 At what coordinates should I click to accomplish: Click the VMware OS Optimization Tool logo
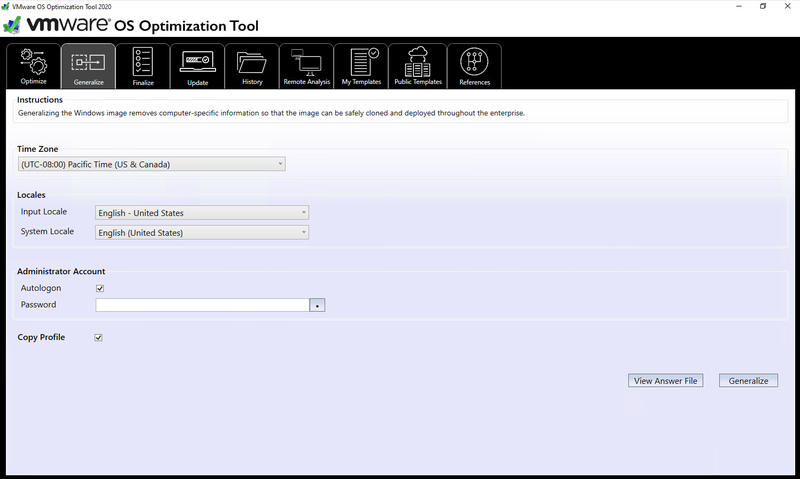click(132, 25)
